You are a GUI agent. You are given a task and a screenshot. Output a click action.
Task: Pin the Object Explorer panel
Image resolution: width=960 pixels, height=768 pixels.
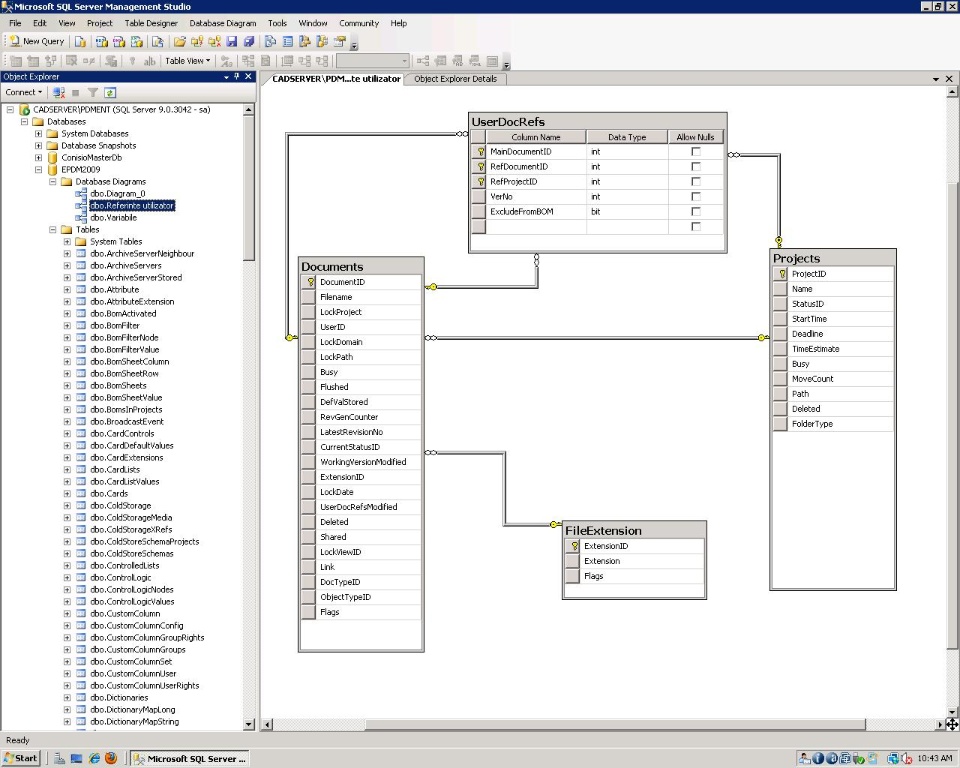[x=236, y=77]
